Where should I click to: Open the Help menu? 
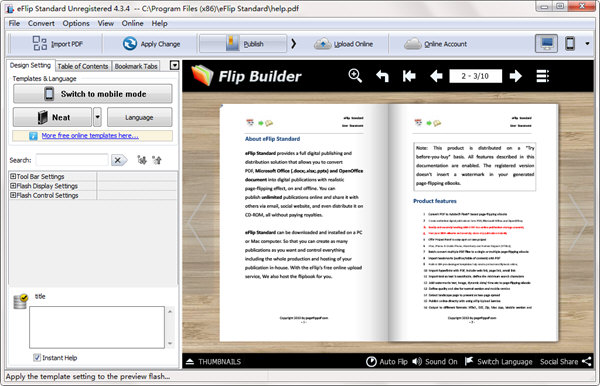[159, 23]
